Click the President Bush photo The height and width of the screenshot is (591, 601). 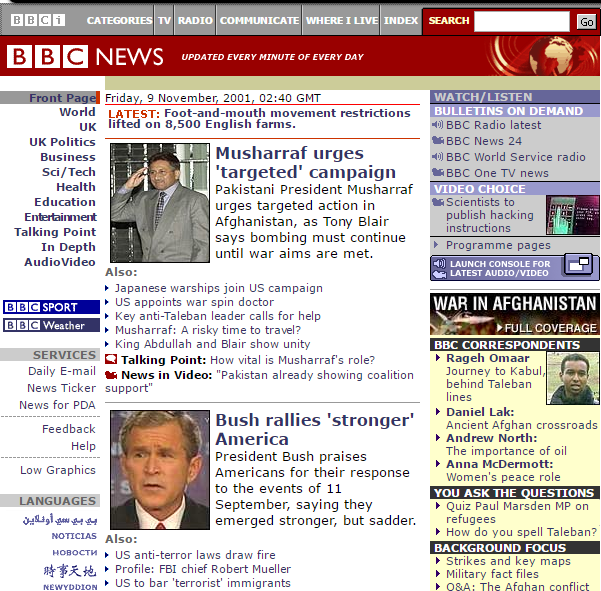160,470
